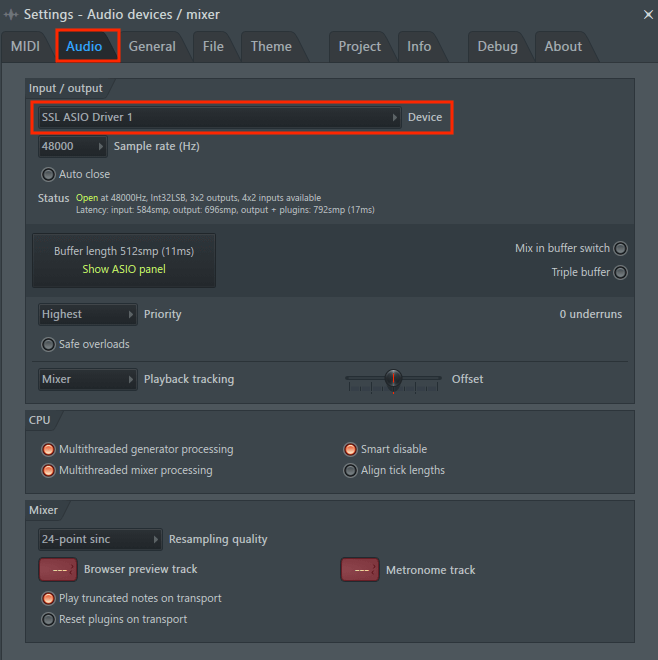Screen dimensions: 658x660
Task: Expand the Mixer playback tracking dropdown
Action: 87,379
